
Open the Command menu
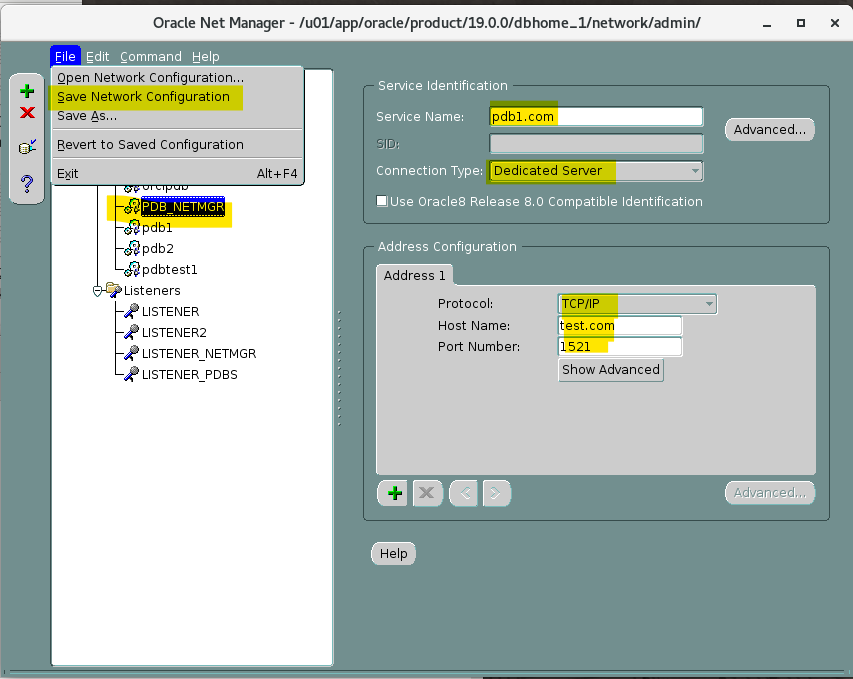(x=151, y=57)
